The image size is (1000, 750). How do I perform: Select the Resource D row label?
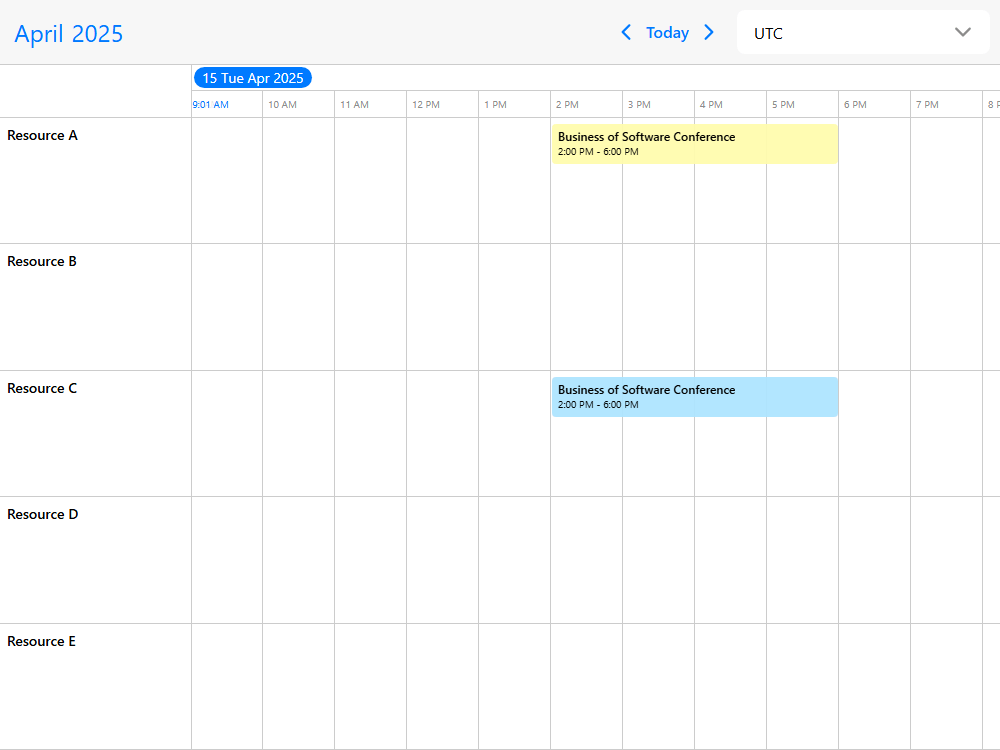tap(43, 514)
